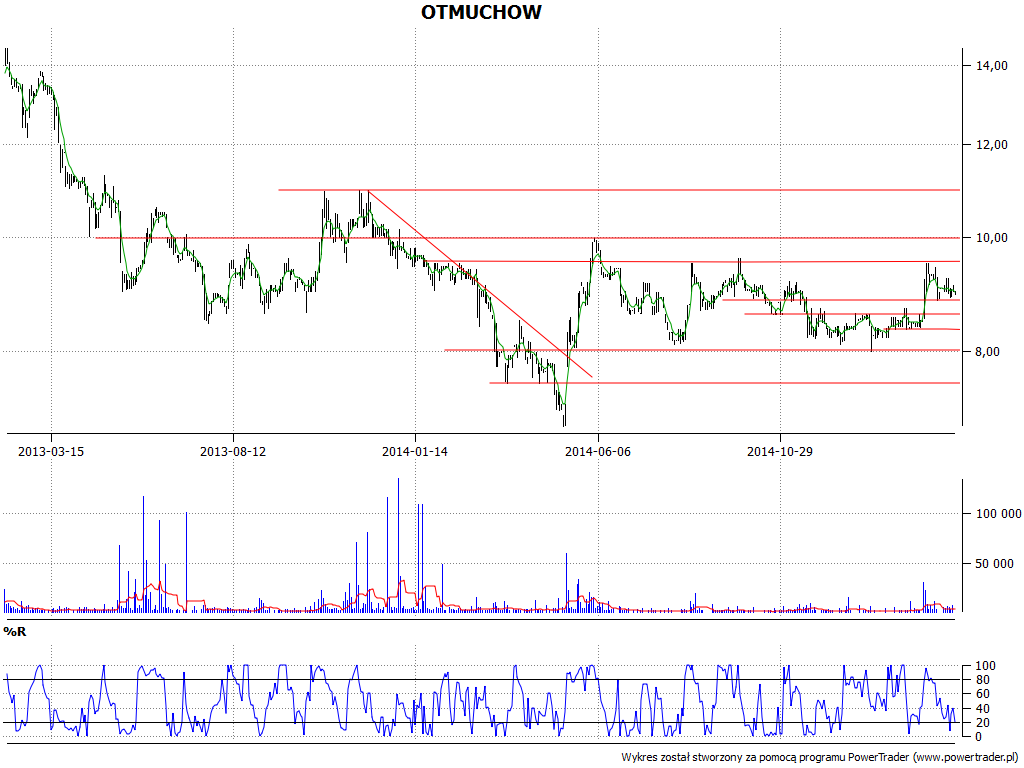Click the 0 value on %R axis
1024x768 pixels.
click(x=979, y=737)
